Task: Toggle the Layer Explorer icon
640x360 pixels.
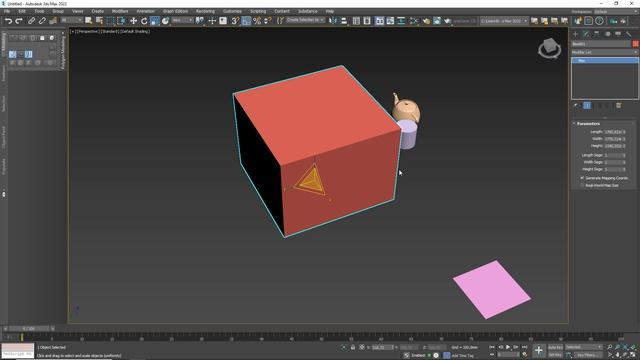Action: tap(367, 21)
